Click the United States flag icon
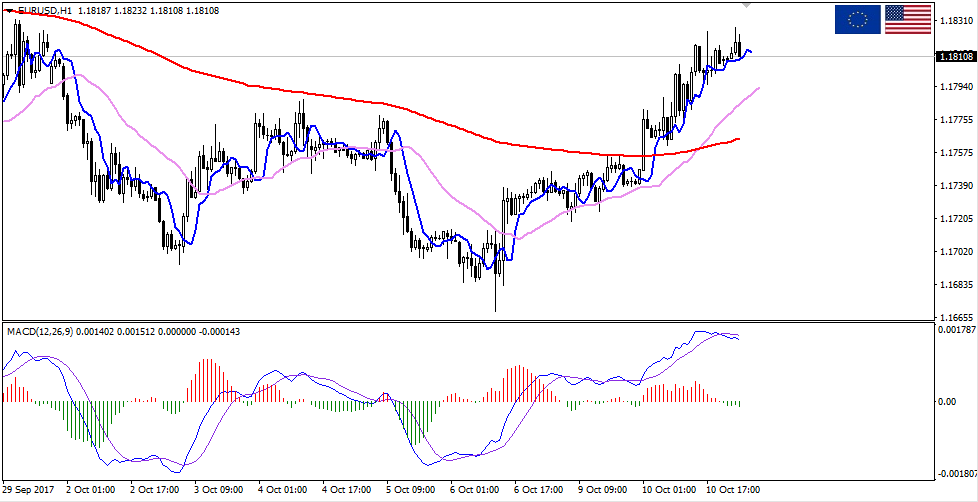Screen dimensions: 978x502 coord(908,19)
